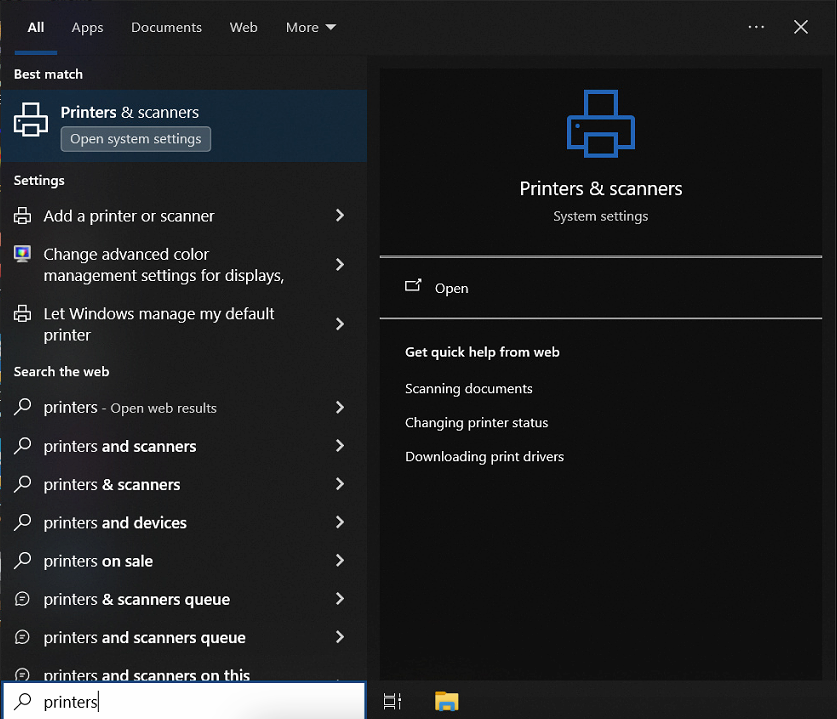Open File Explorer from the taskbar
837x719 pixels.
447,701
